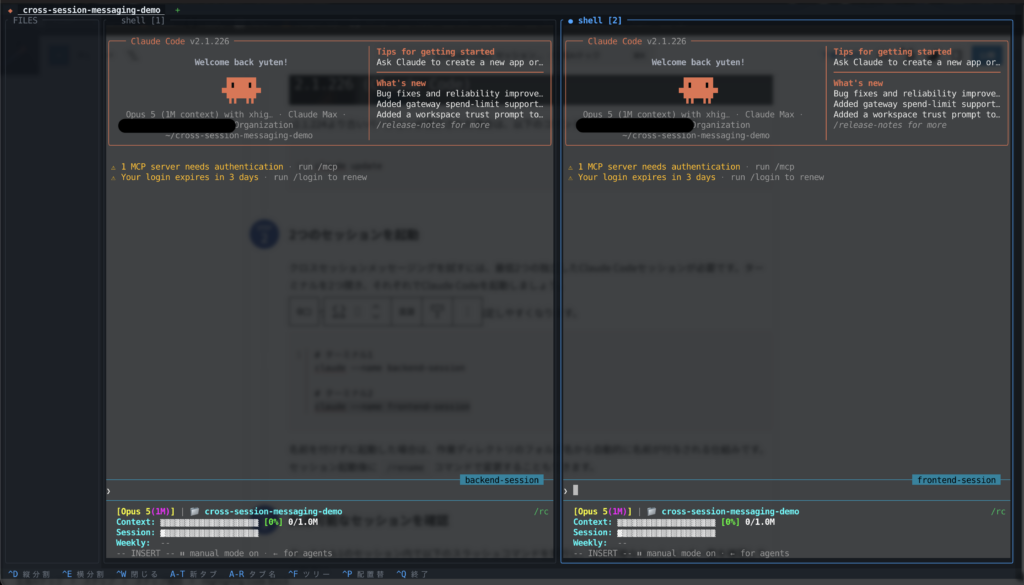Click the Claude mascot in shell [2]

(x=698, y=90)
